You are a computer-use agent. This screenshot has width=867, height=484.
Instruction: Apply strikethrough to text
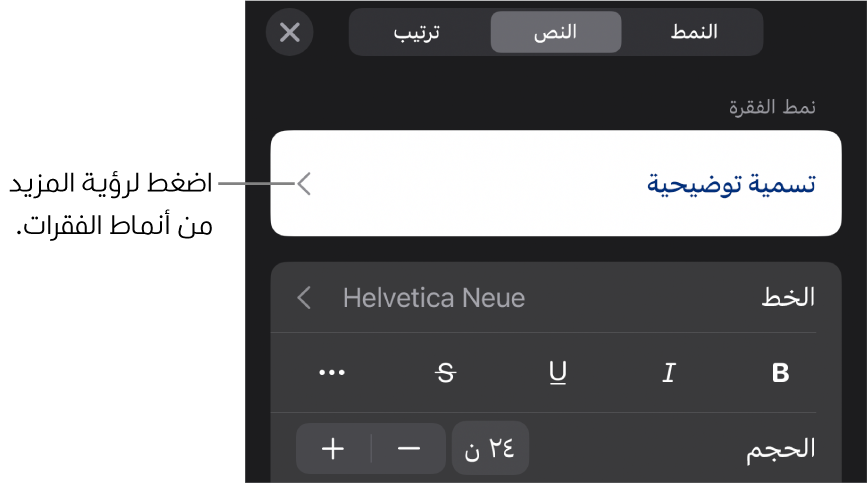click(446, 373)
